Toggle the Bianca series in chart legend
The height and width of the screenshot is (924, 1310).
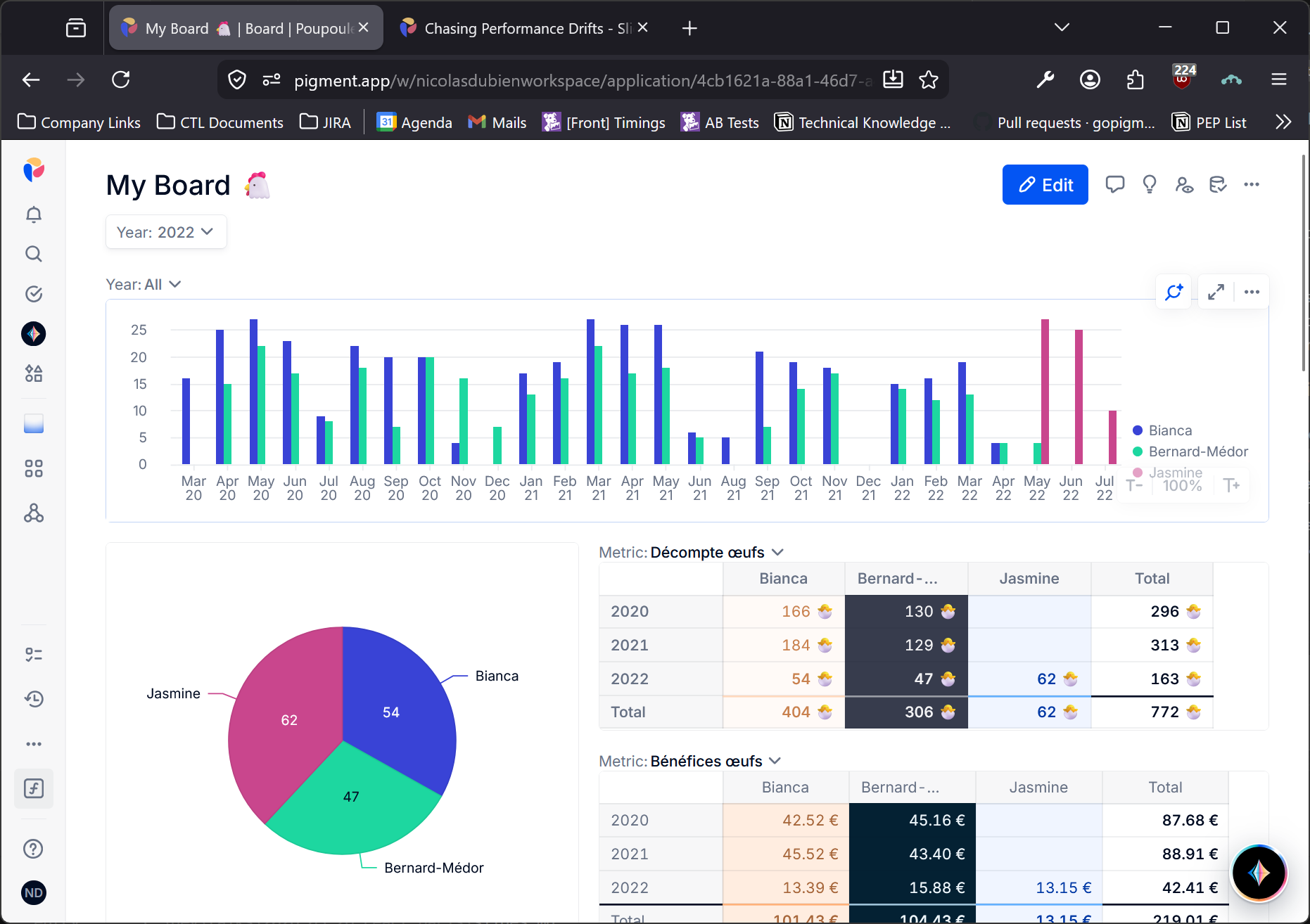tap(1169, 430)
